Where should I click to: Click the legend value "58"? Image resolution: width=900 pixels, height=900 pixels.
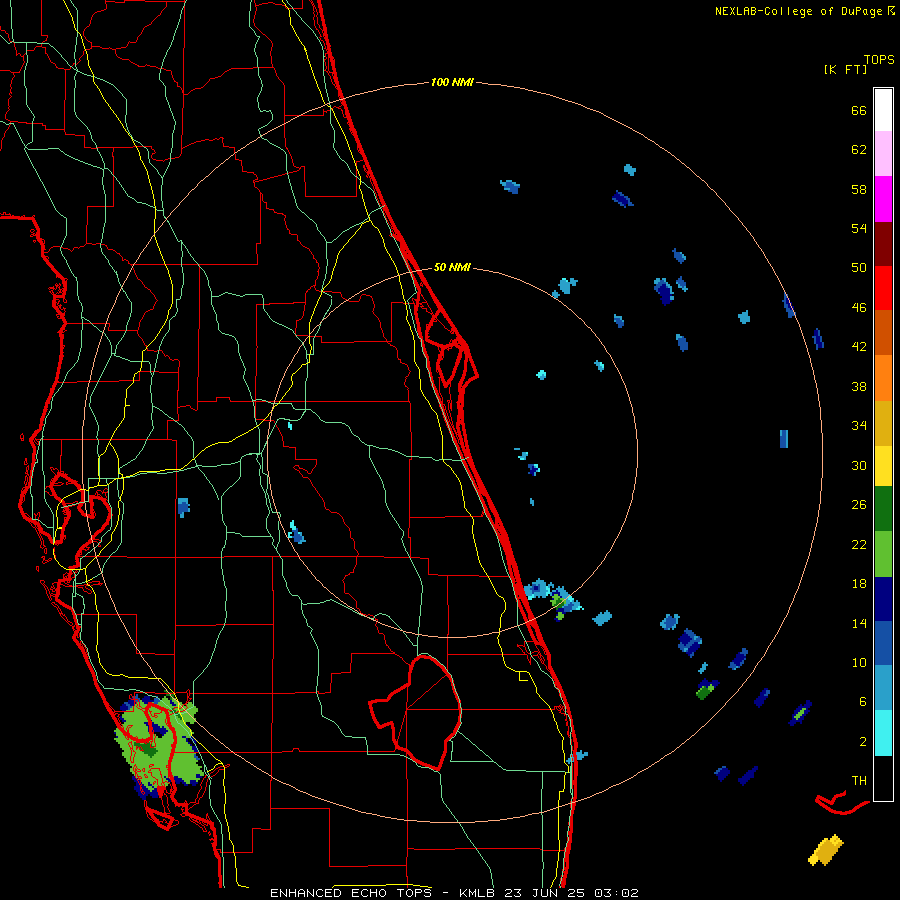[859, 189]
